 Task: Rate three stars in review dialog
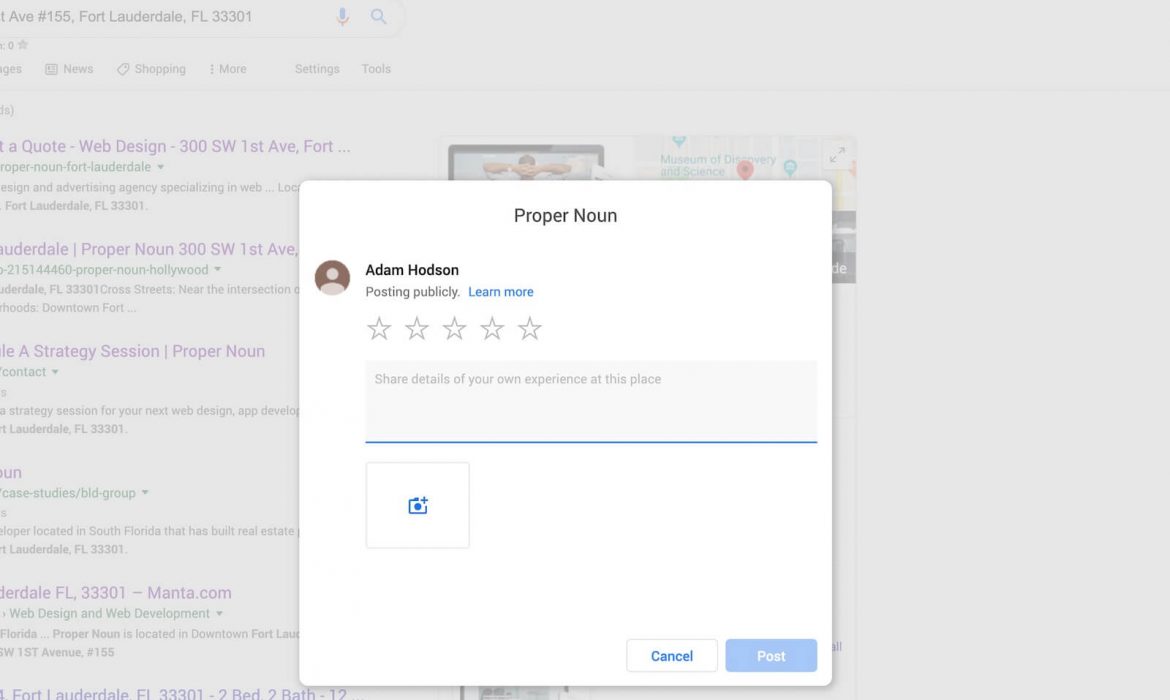click(x=454, y=328)
